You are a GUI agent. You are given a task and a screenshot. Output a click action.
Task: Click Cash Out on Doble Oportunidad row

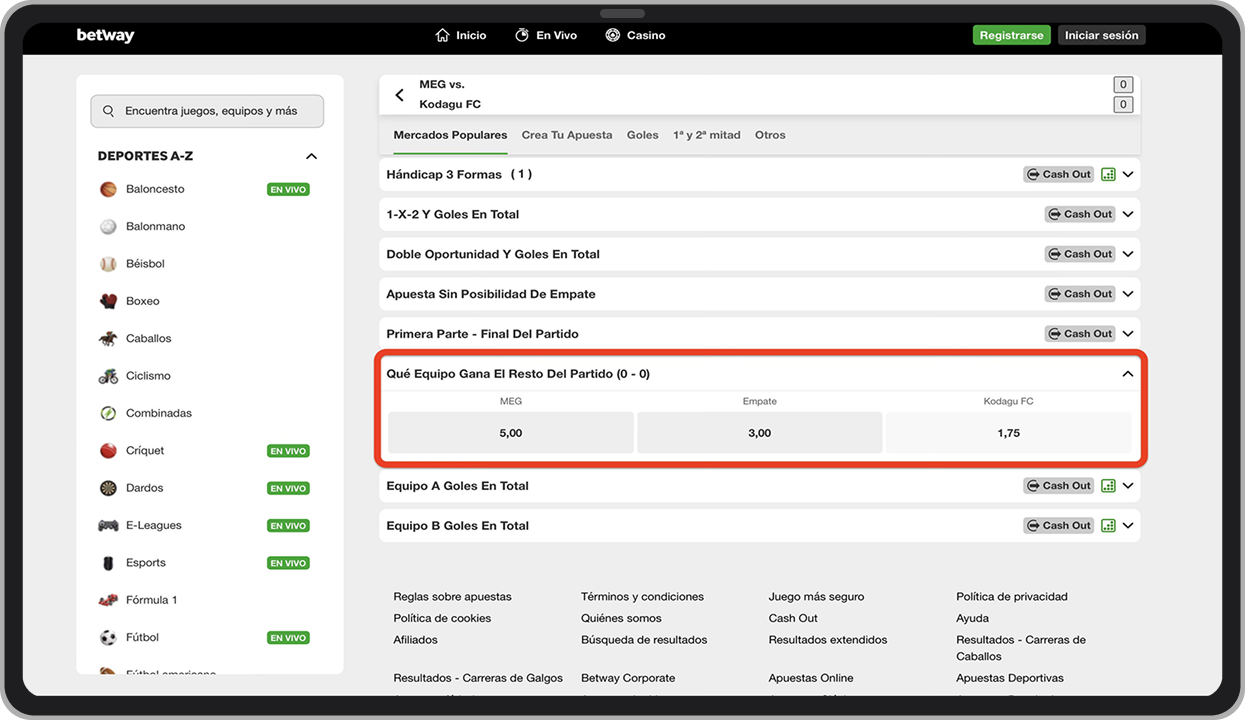(1080, 254)
